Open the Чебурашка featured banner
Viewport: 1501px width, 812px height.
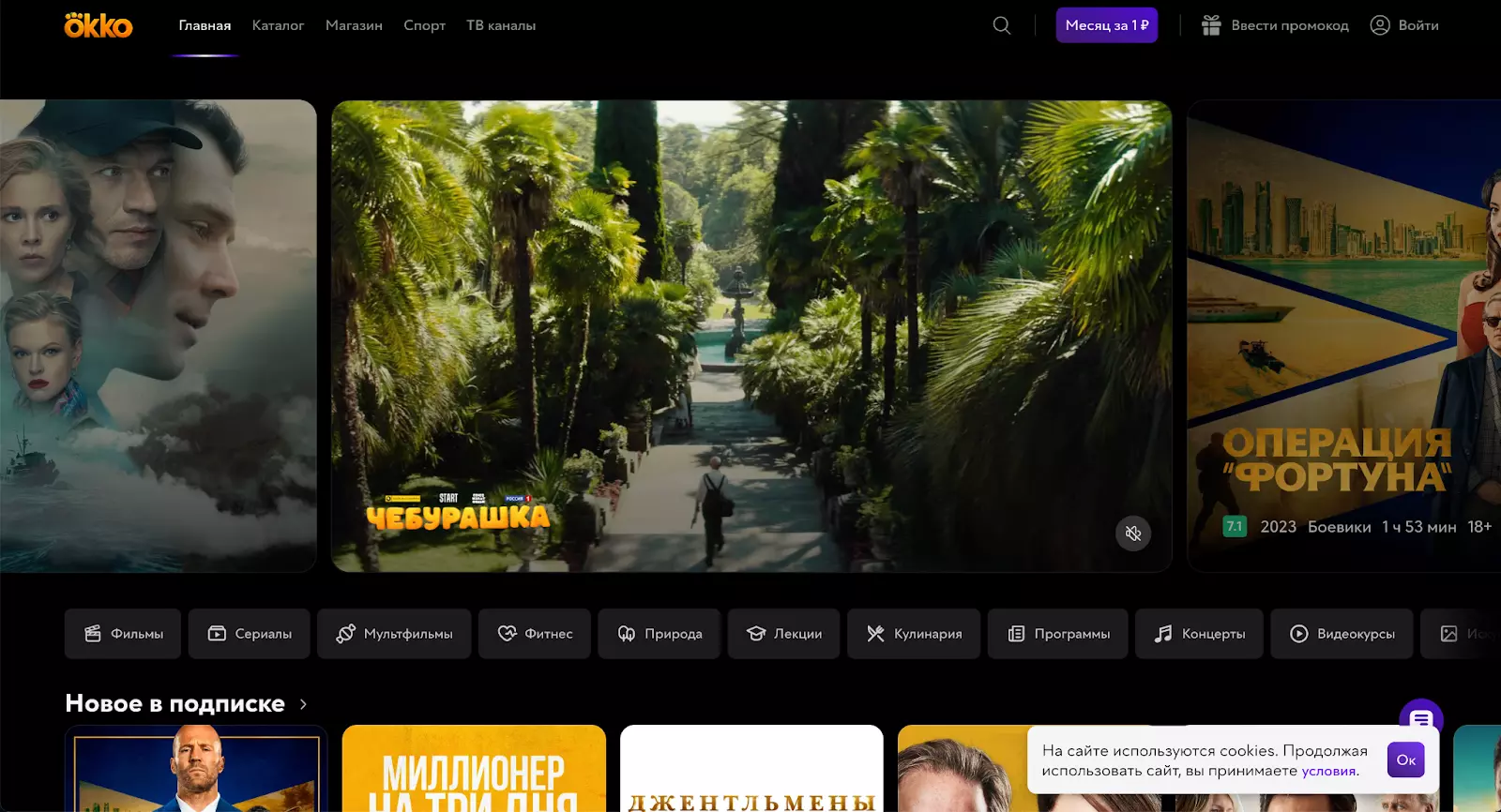pos(751,336)
